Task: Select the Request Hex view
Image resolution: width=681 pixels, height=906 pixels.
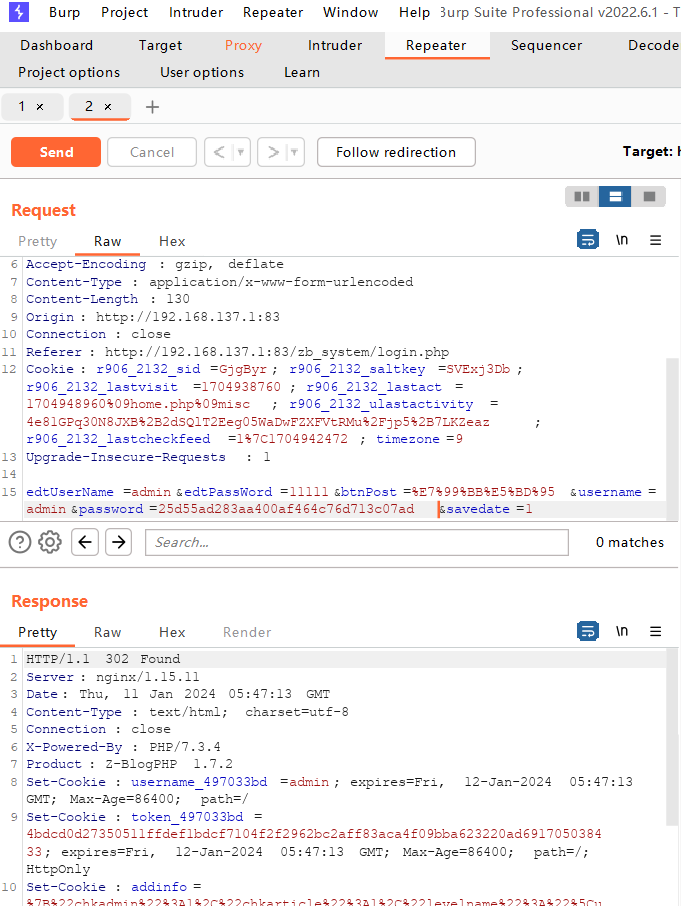Action: click(x=172, y=242)
